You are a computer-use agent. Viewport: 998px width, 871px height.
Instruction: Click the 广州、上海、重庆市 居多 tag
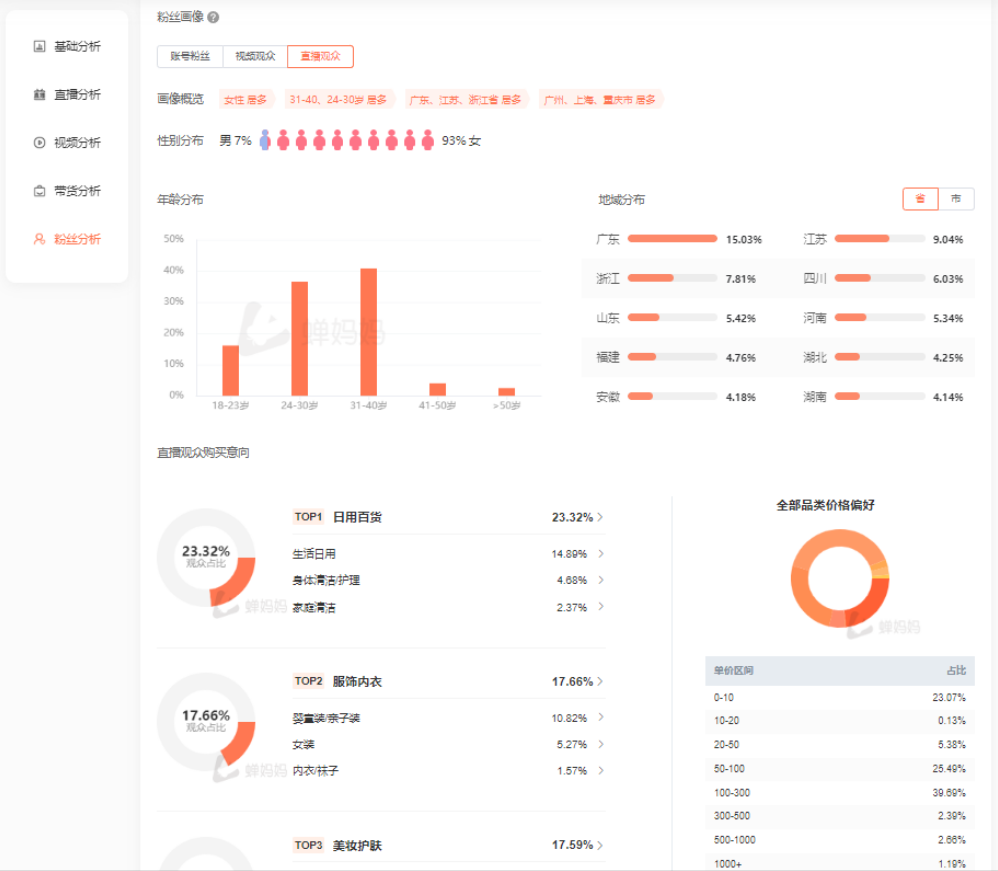click(600, 99)
